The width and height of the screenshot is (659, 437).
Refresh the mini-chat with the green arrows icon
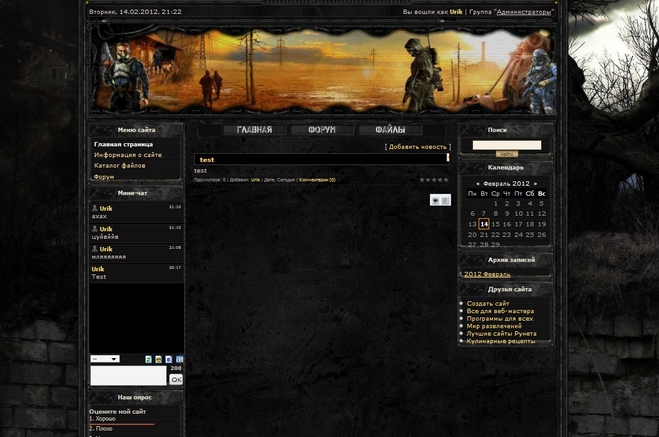(x=148, y=359)
